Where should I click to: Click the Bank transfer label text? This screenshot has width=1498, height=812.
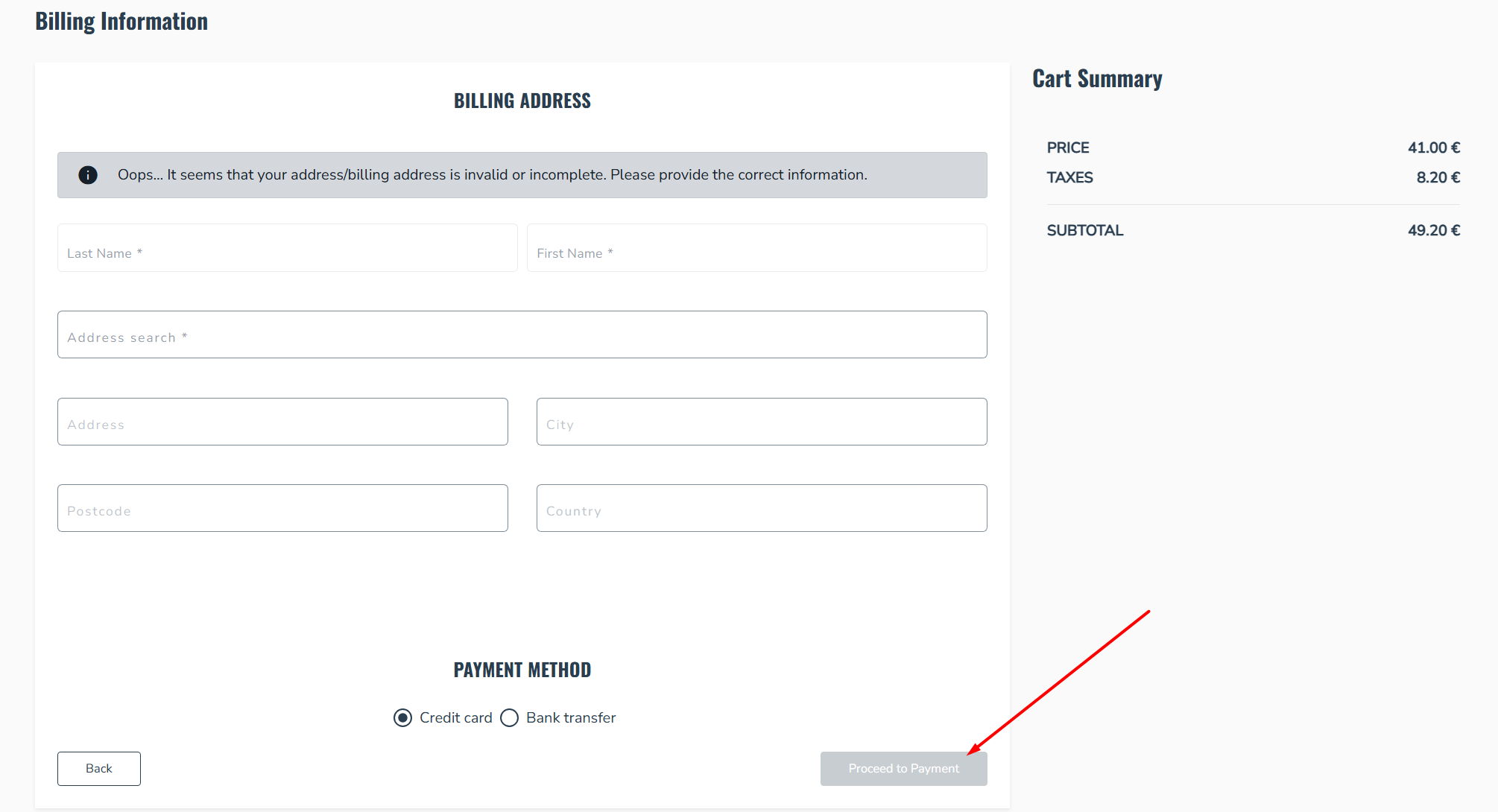coord(571,717)
